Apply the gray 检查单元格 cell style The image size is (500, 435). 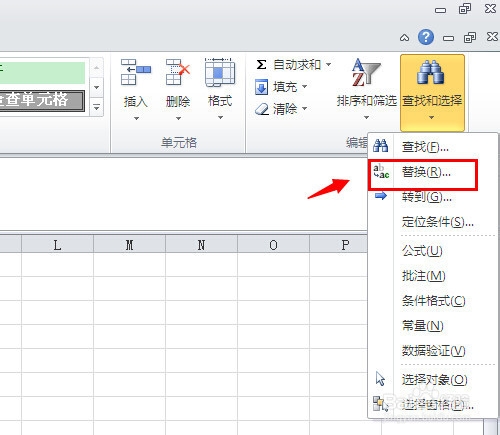click(x=42, y=100)
